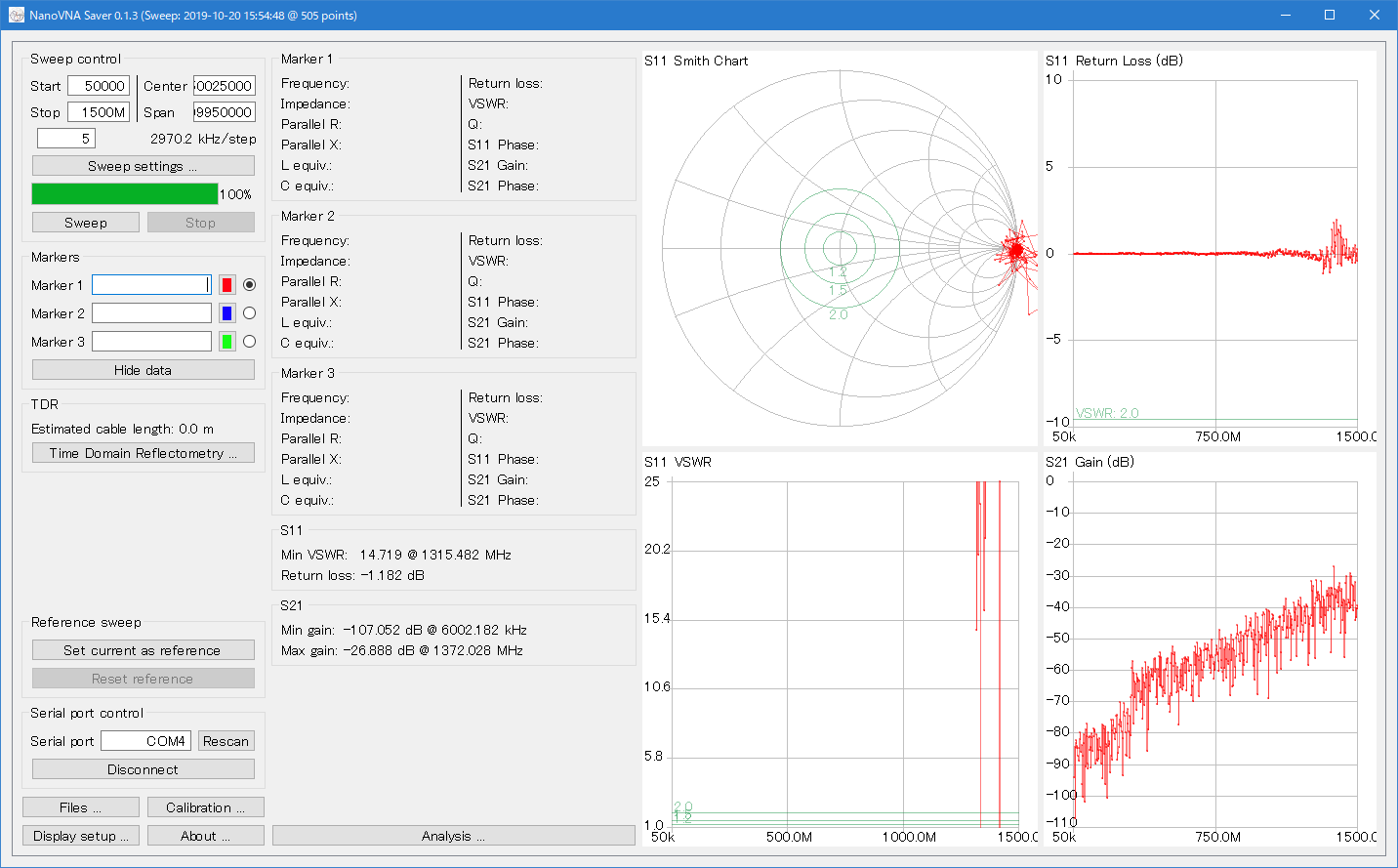This screenshot has height=868, width=1398.
Task: Open Time Domain Reflectometry window
Action: [144, 453]
